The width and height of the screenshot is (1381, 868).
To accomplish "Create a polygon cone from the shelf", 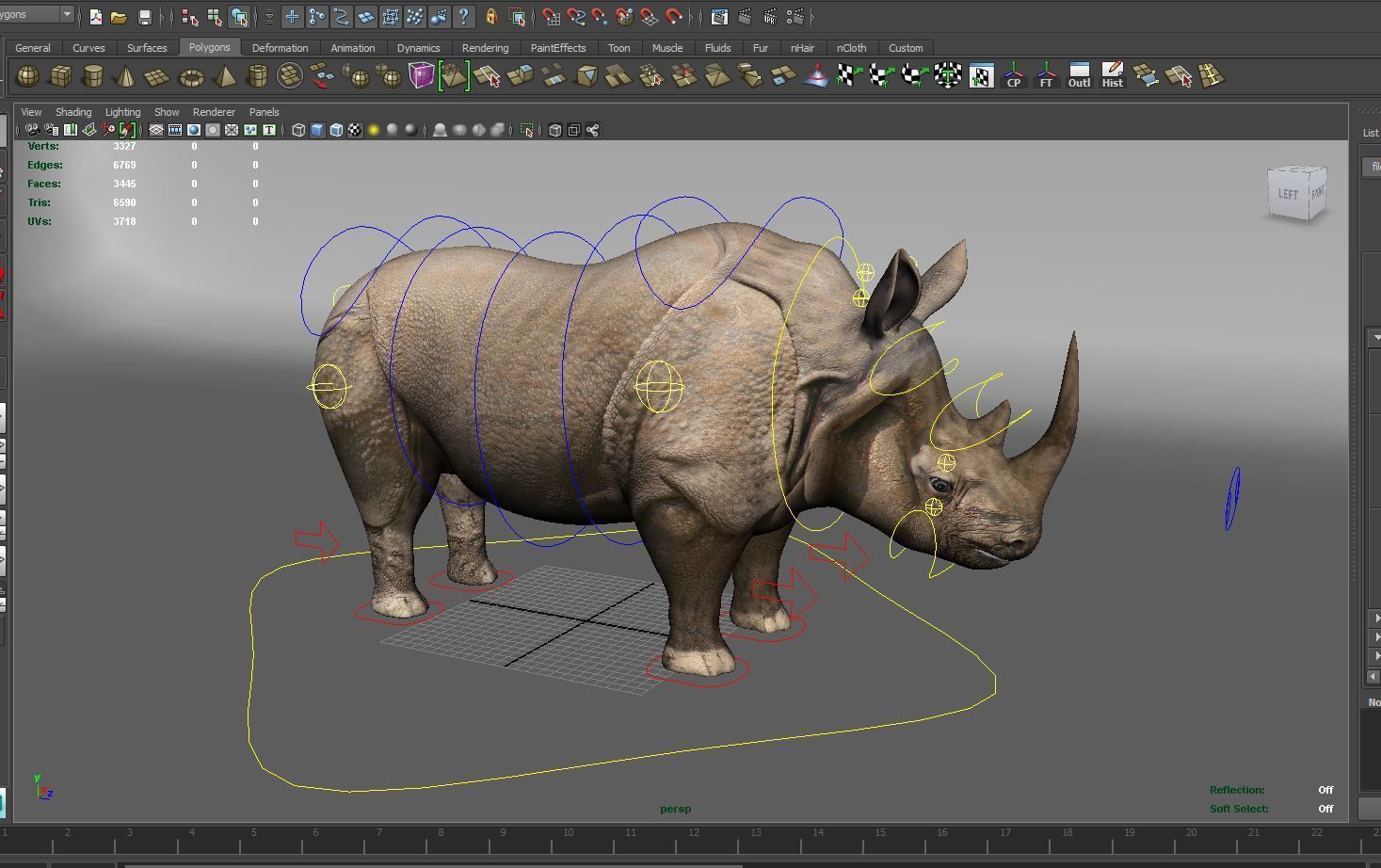I will pyautogui.click(x=125, y=76).
